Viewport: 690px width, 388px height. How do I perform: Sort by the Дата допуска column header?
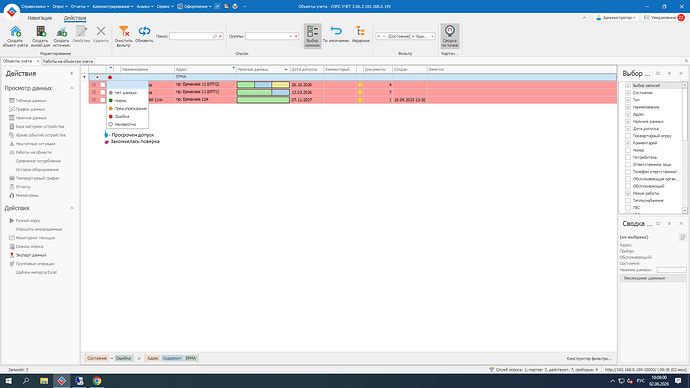coord(307,70)
